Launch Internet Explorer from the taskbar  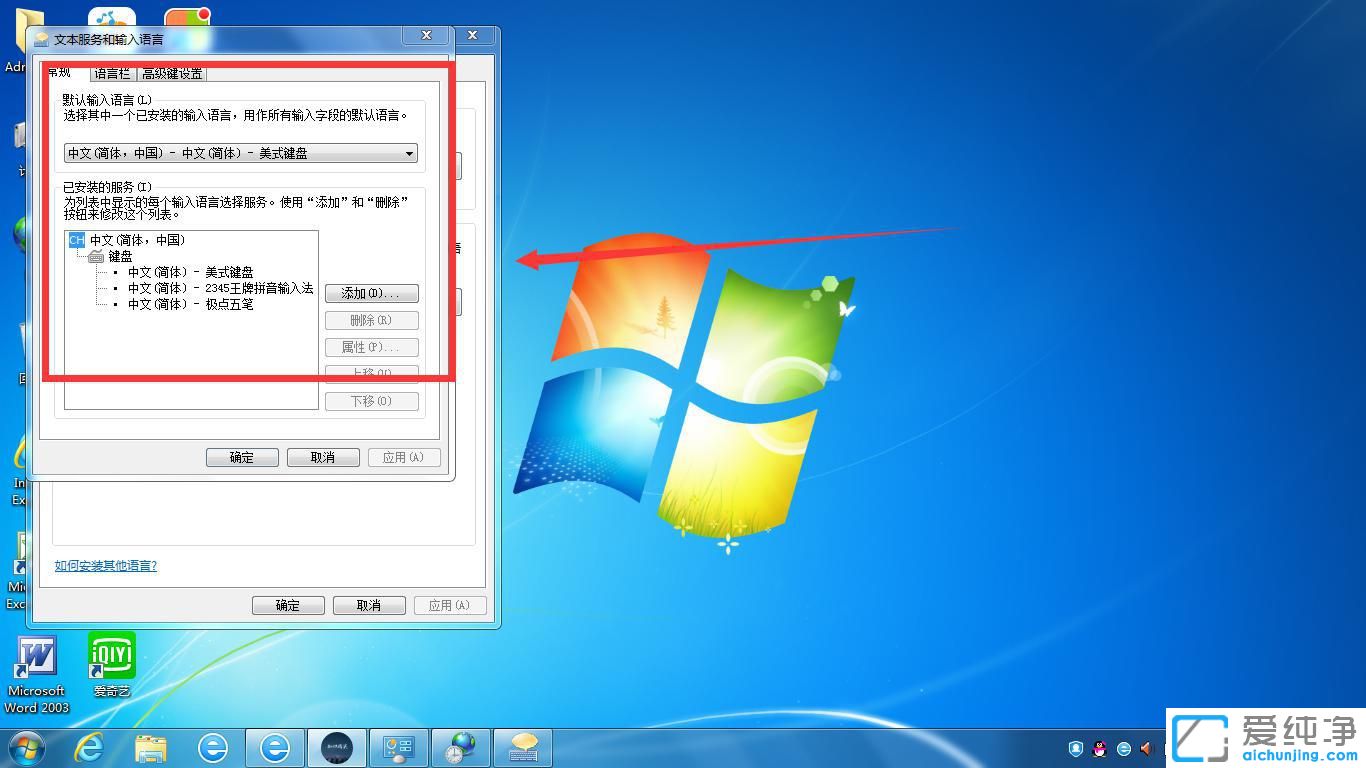[x=90, y=747]
